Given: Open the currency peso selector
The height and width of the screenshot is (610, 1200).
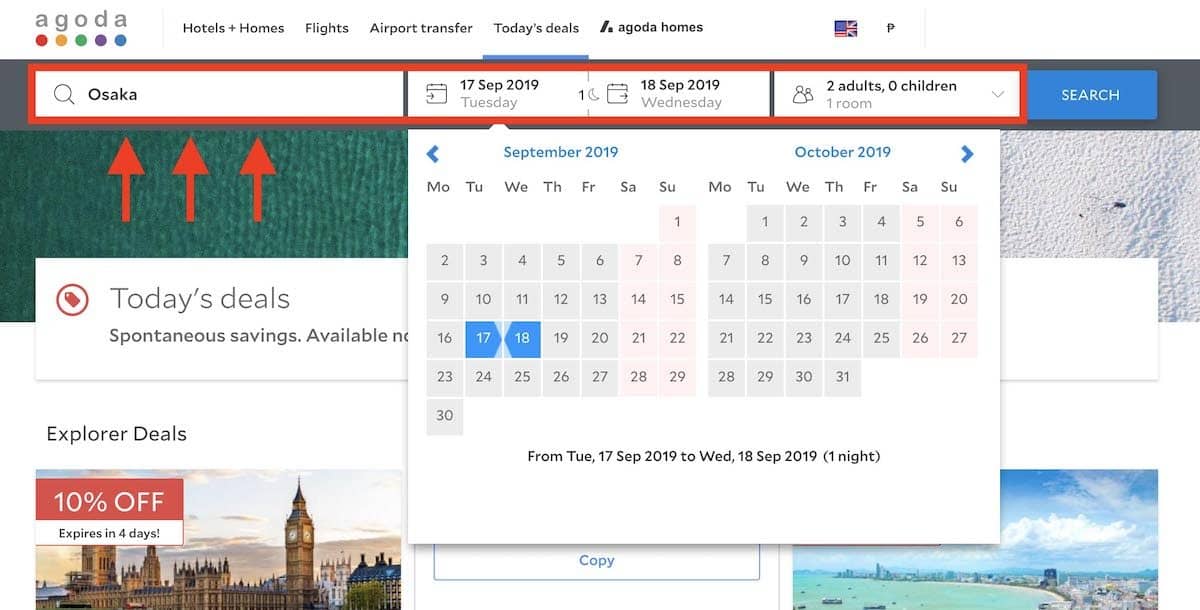Looking at the screenshot, I should 890,28.
